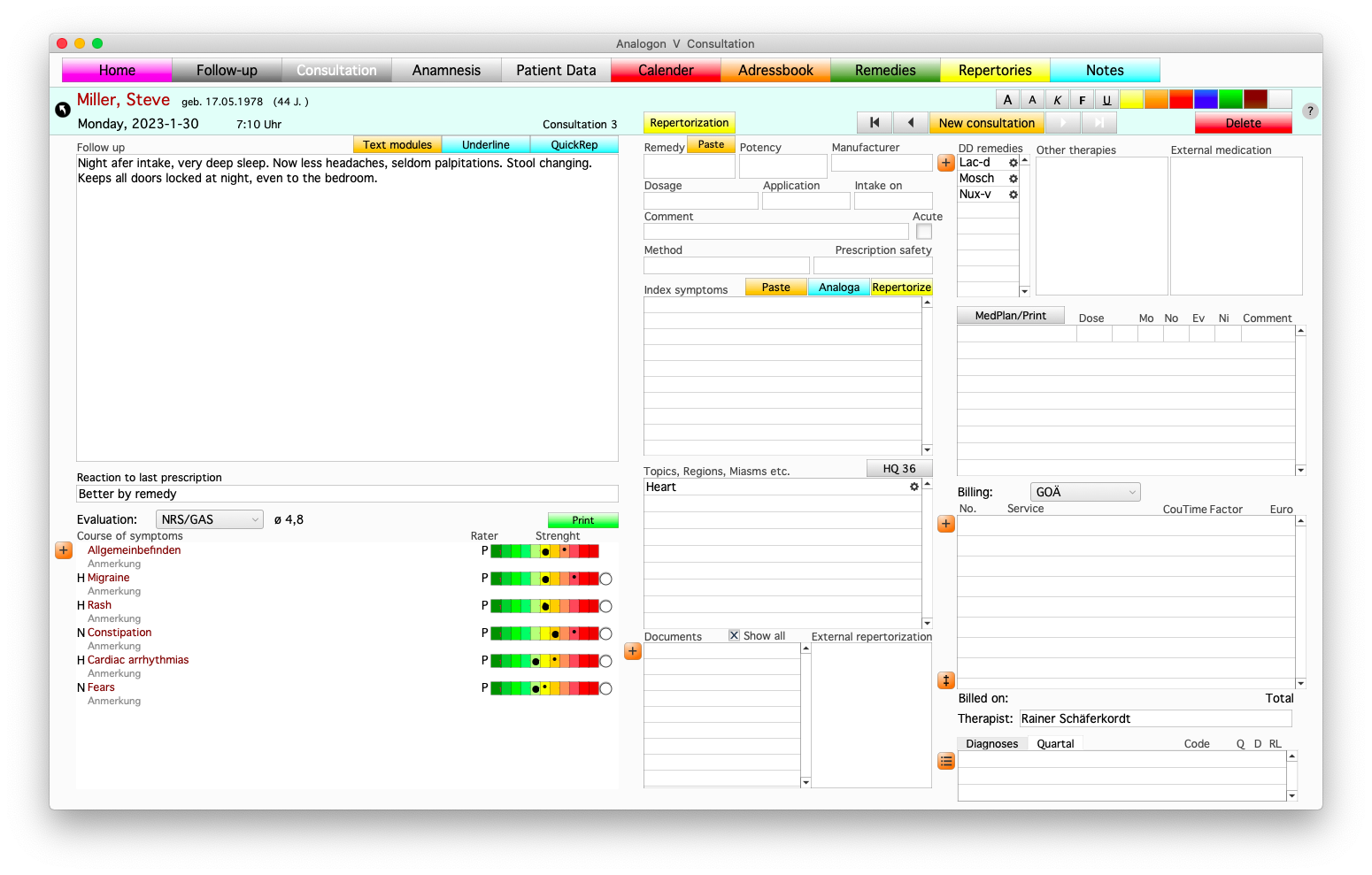Tick the Acute checkbox

924,232
